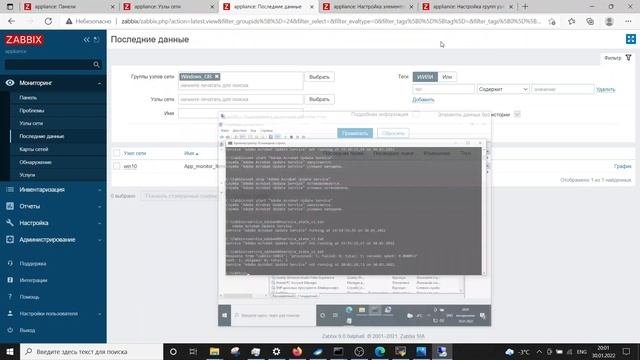This screenshot has height=360, width=640.
Task: Expand Настройки пользователя menu chevron
Action: point(100,313)
